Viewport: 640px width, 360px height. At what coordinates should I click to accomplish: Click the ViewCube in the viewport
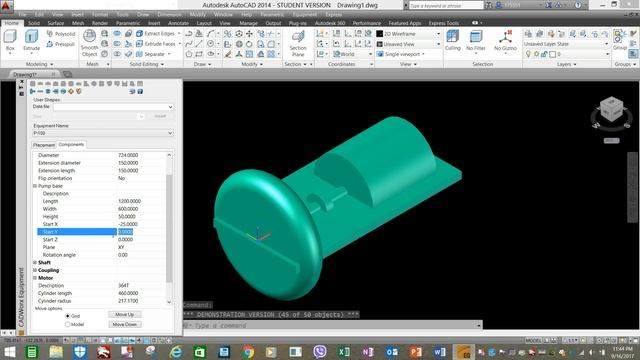(x=611, y=109)
